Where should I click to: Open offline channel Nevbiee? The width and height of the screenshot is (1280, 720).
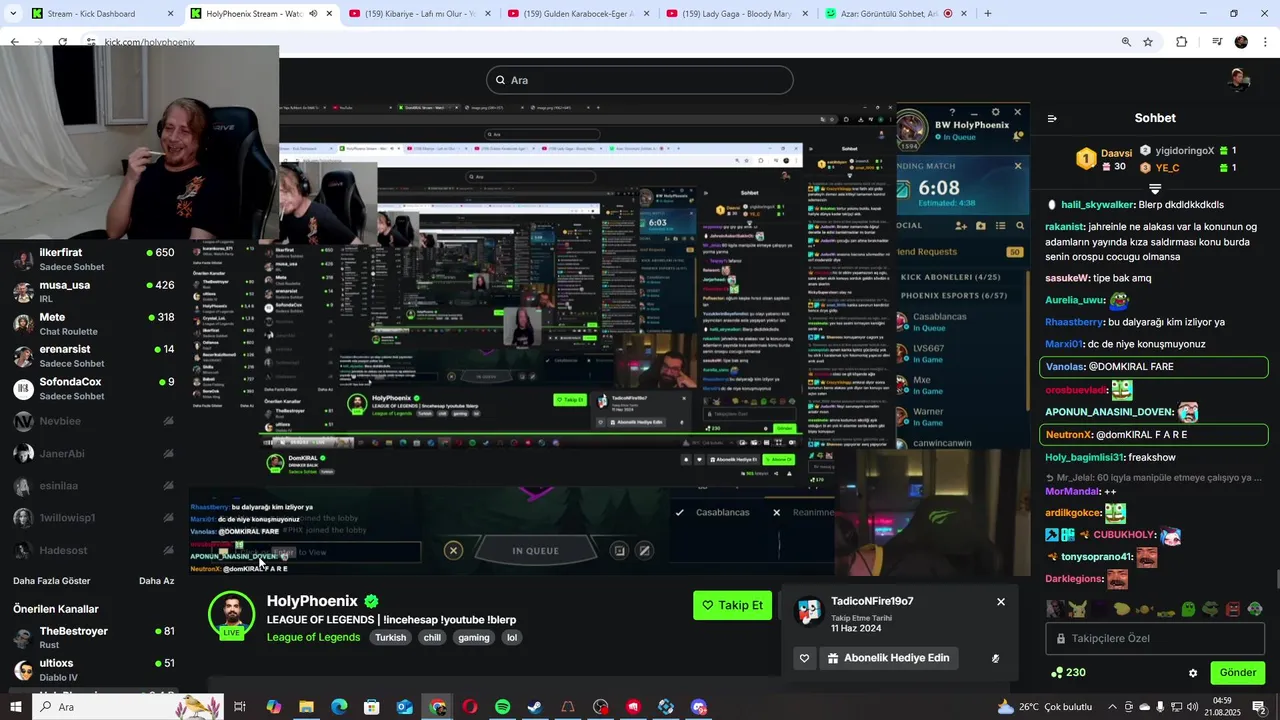[94, 421]
